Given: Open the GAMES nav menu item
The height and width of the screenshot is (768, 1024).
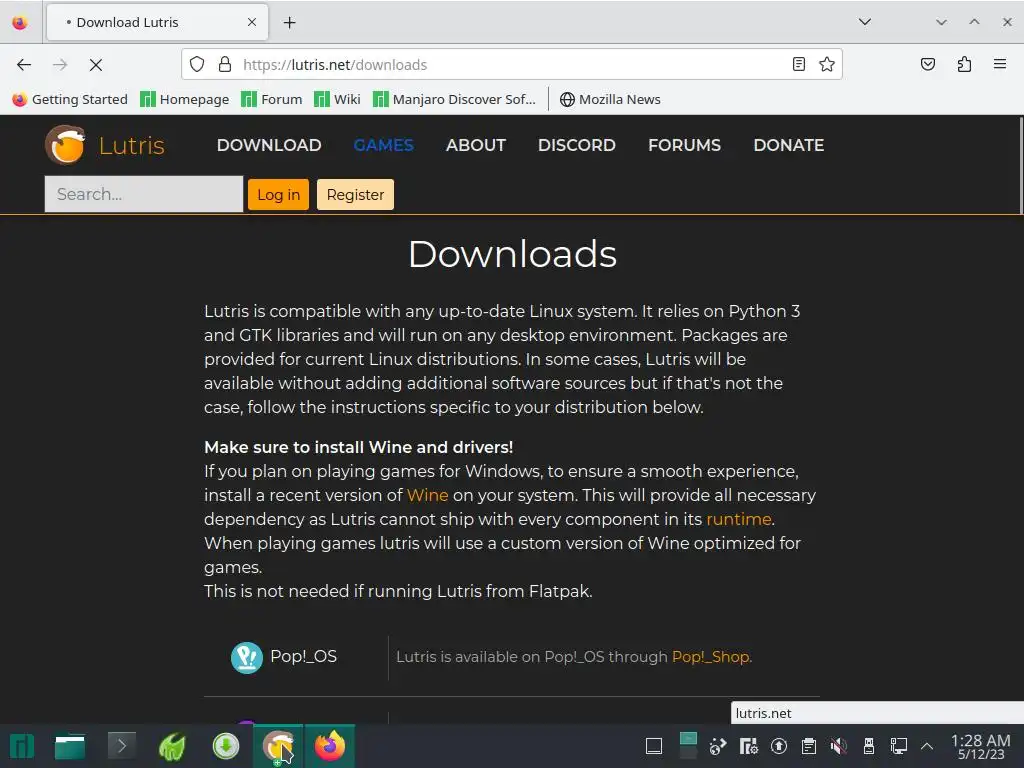Looking at the screenshot, I should (x=383, y=145).
